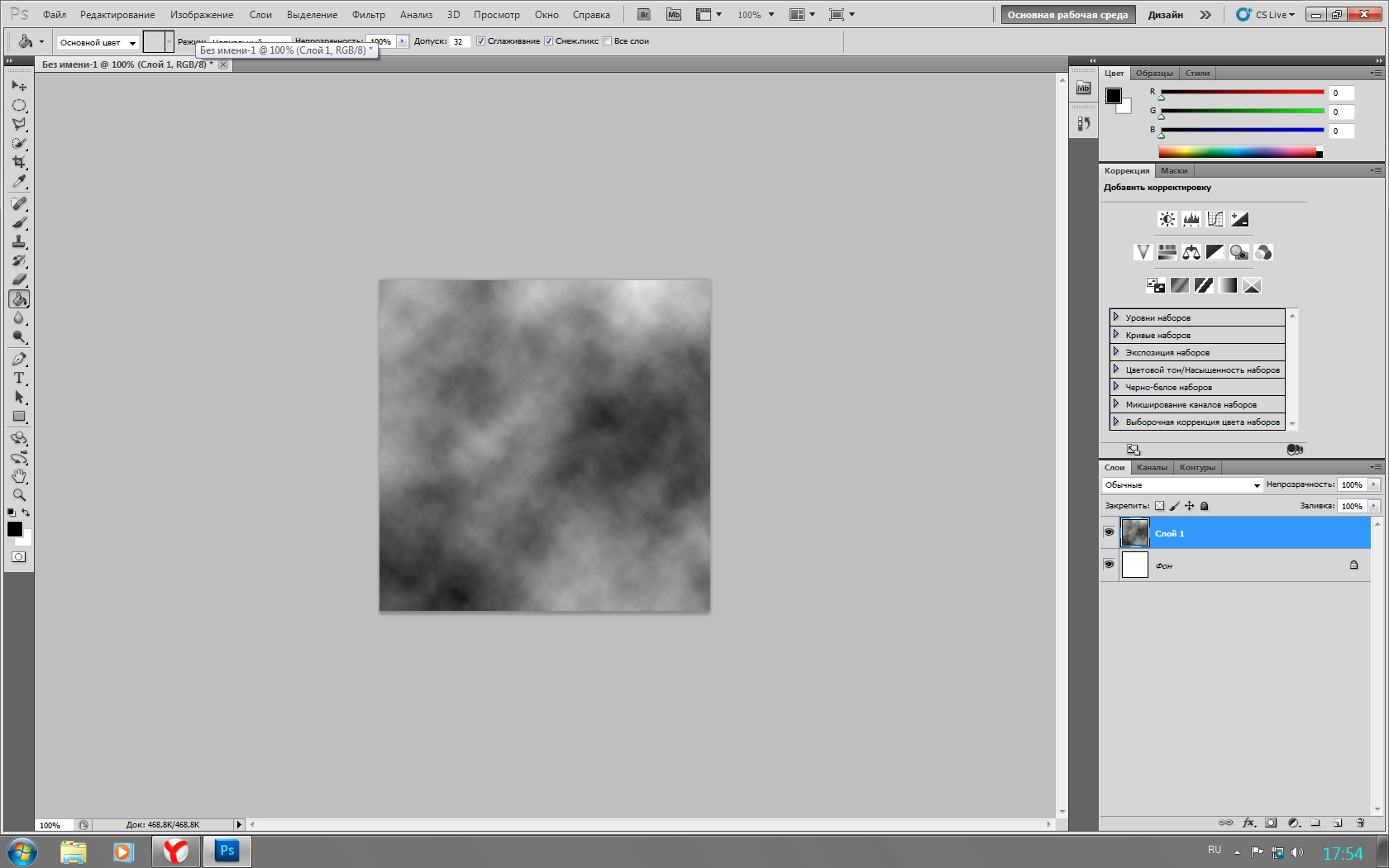The width and height of the screenshot is (1389, 868).
Task: Select the Horizontal Type tool
Action: coord(19,378)
